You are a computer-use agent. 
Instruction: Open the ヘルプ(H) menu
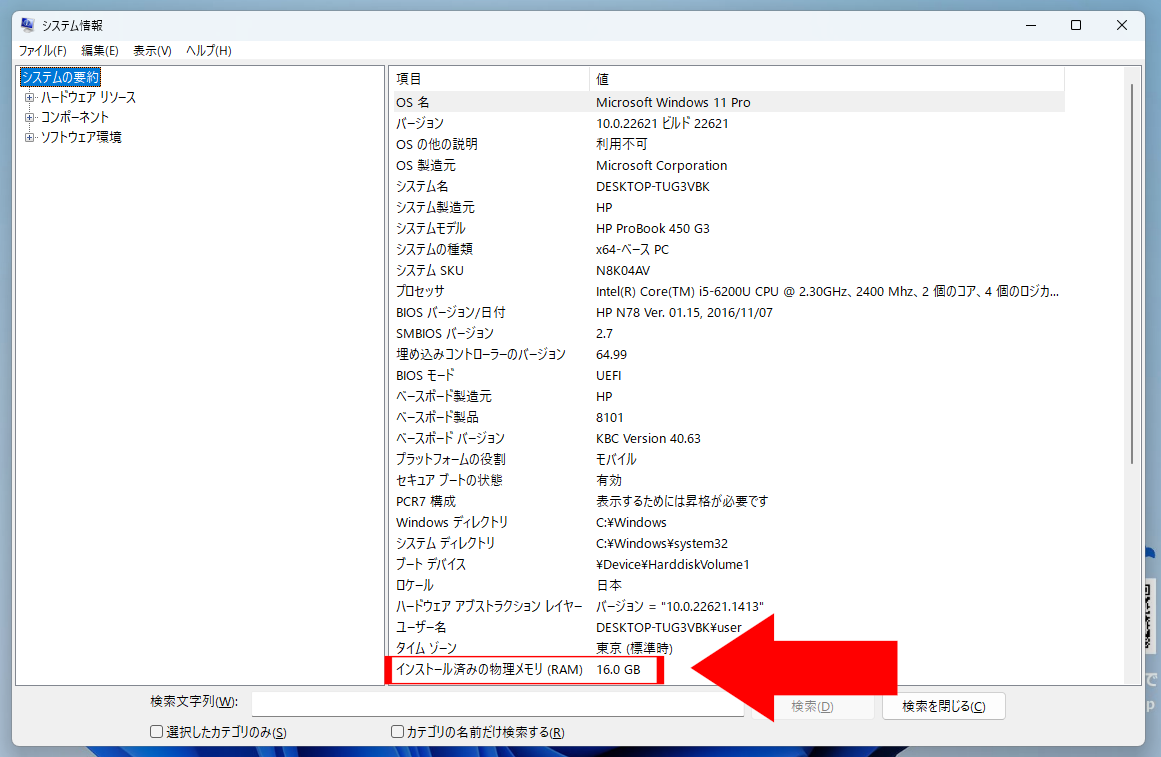point(209,51)
